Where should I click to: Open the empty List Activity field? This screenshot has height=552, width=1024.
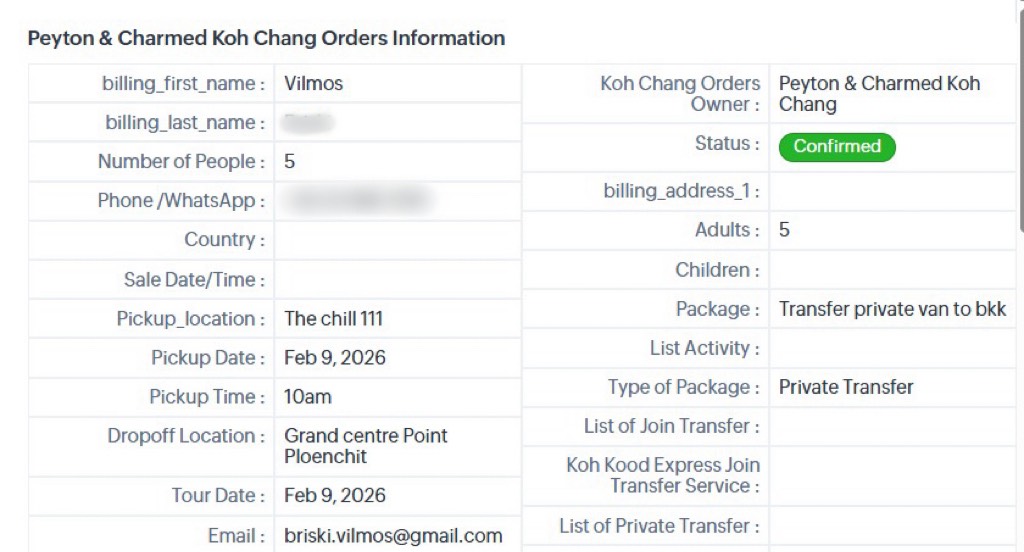click(892, 349)
